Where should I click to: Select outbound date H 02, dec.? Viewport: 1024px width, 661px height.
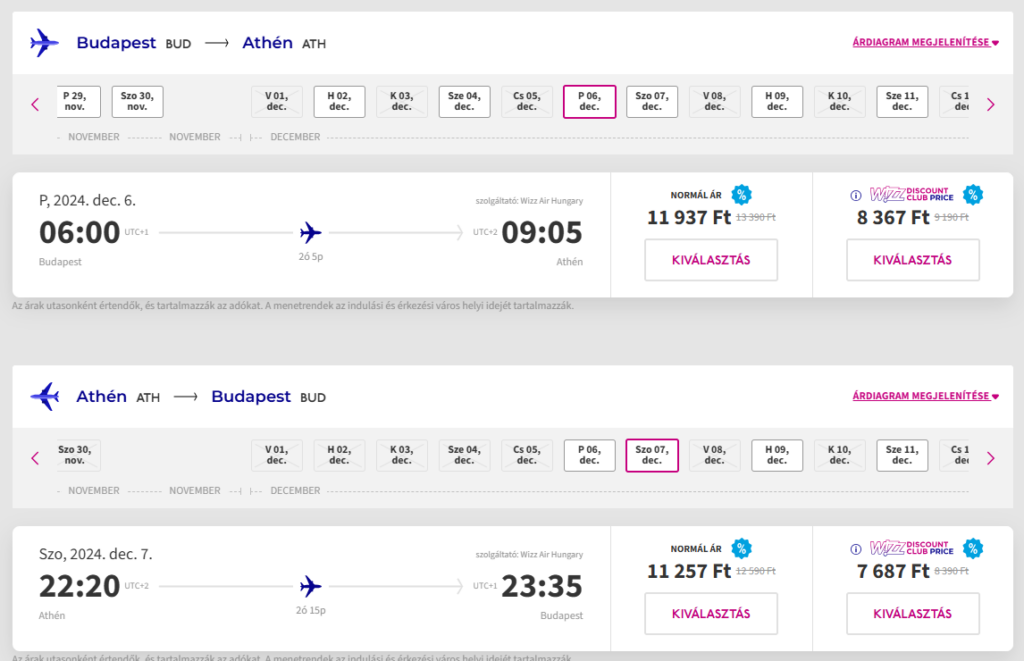coord(340,101)
